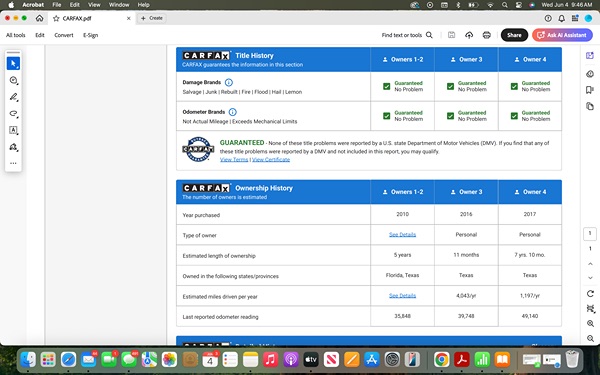This screenshot has height=375, width=600.
Task: Open See Details link for Estimated miles driven
Action: point(402,296)
